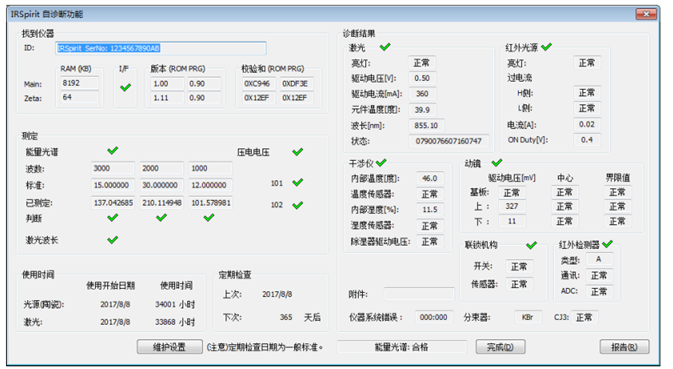The width and height of the screenshot is (673, 369).
Task: Click the 维护设置 button
Action: (x=170, y=347)
